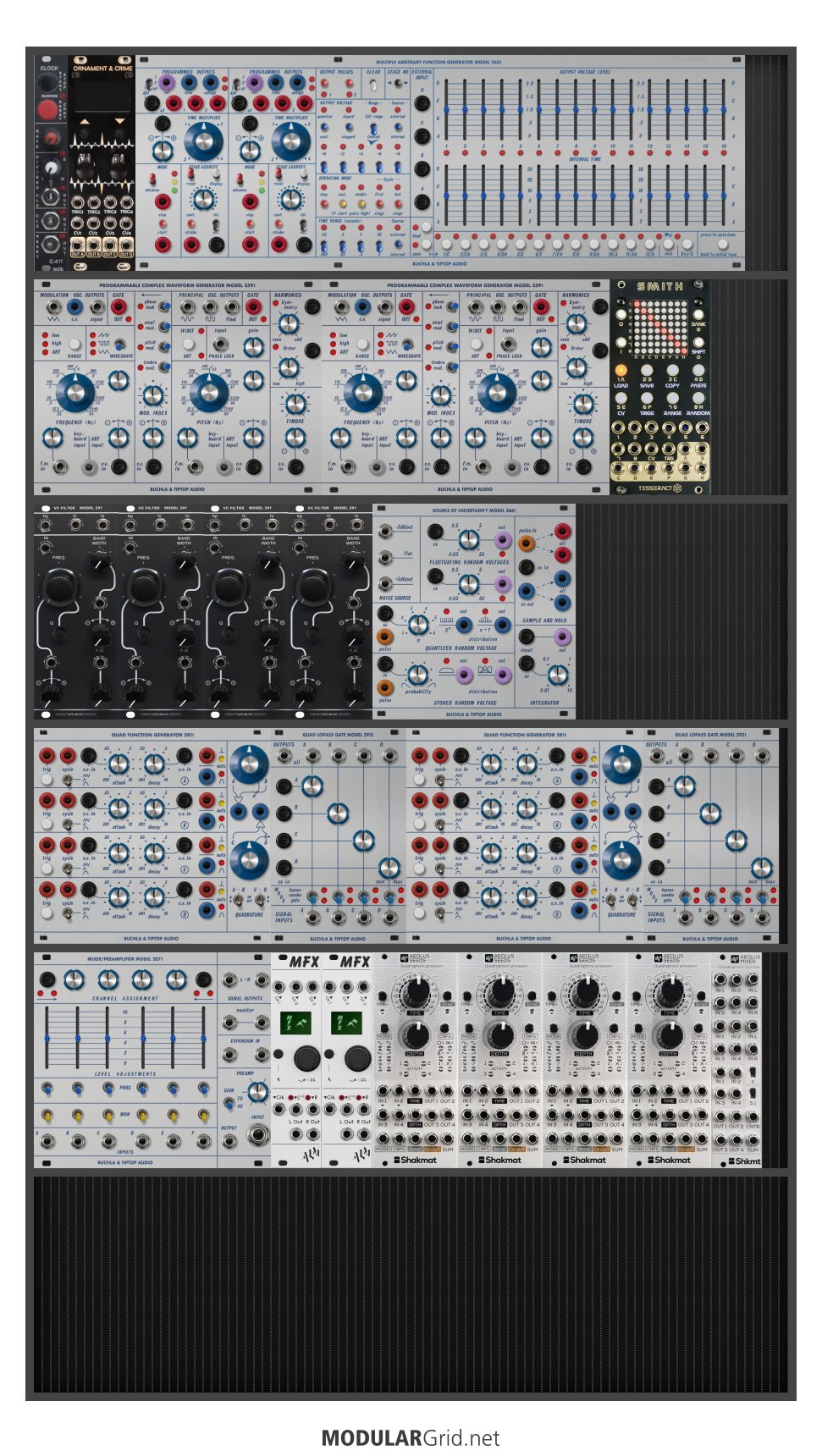Viewport: 822px width, 1456px height.
Task: Select the TRIGG button on the Smith module
Action: click(647, 398)
